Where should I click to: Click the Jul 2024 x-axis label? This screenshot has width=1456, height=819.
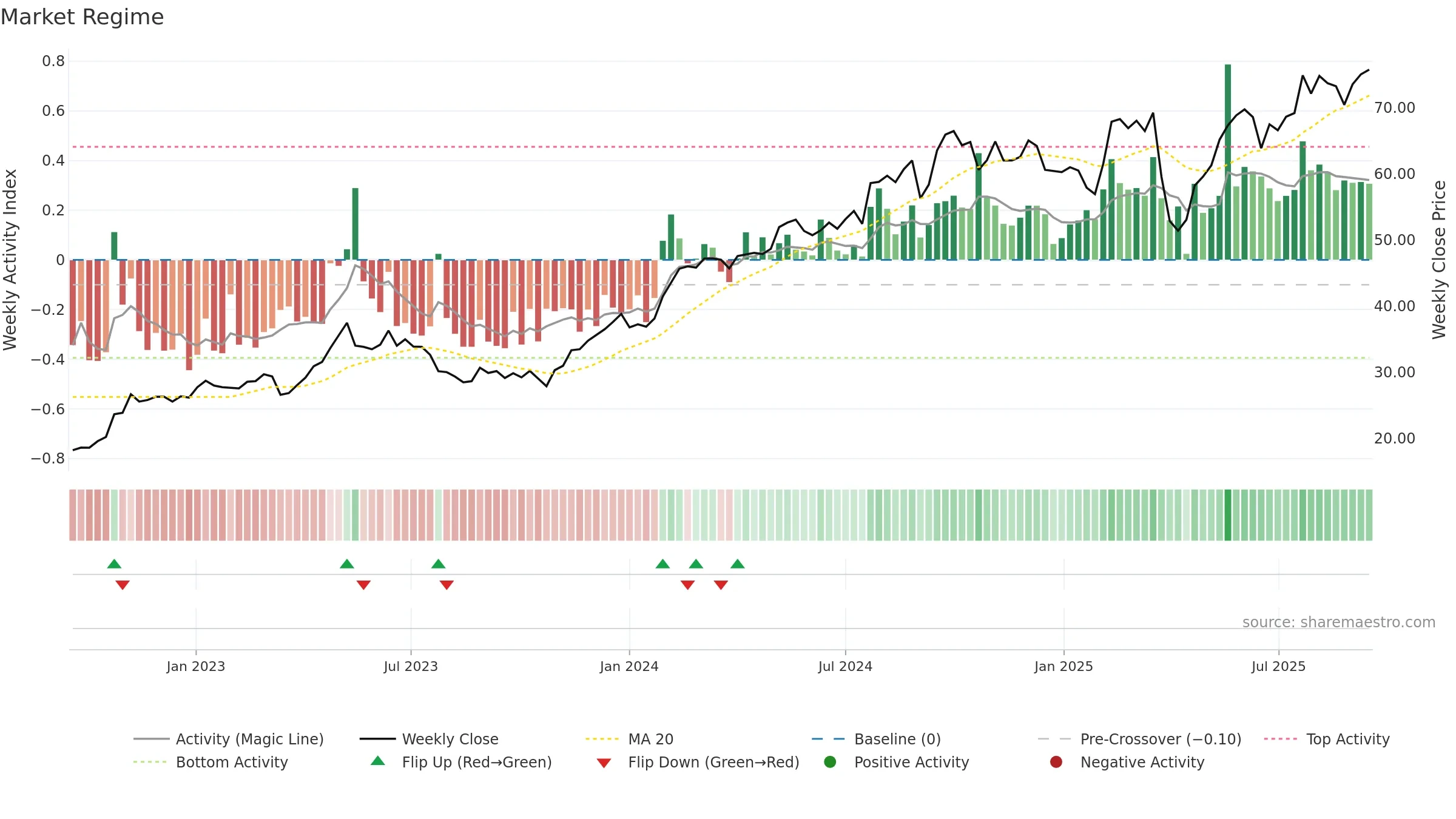(845, 666)
